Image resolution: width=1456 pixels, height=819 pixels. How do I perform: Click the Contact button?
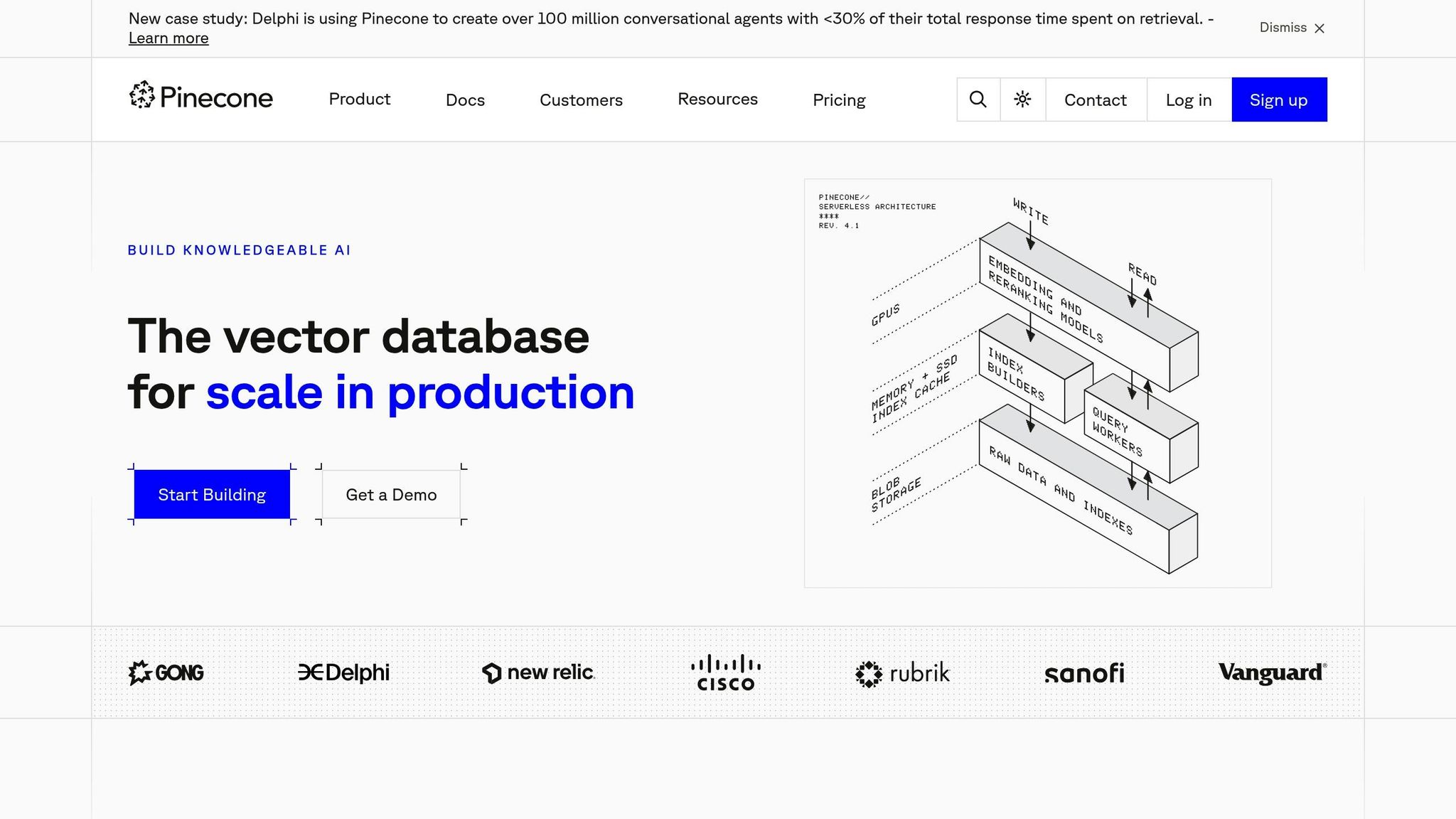tap(1096, 100)
